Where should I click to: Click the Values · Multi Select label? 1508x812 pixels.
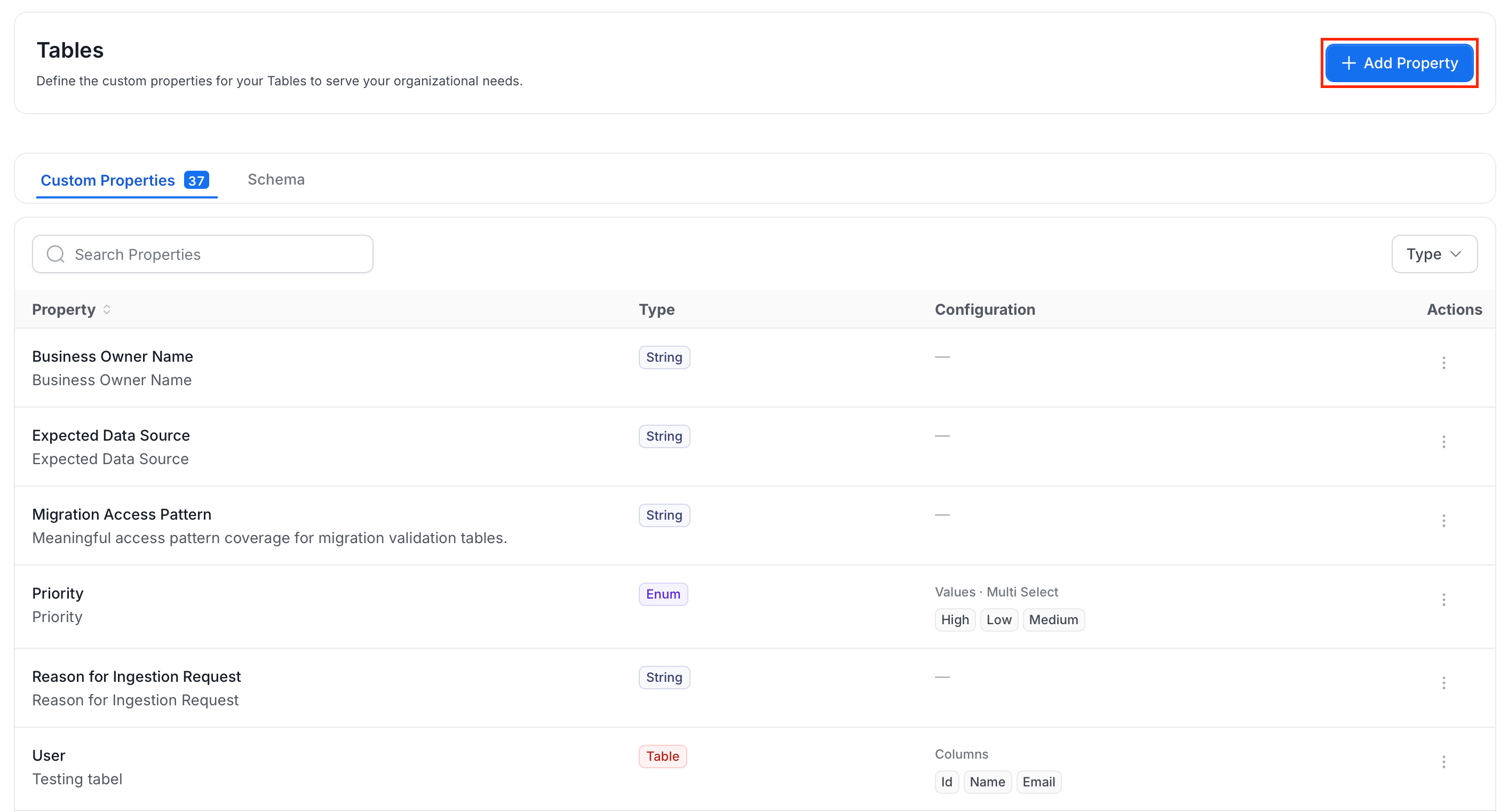996,592
